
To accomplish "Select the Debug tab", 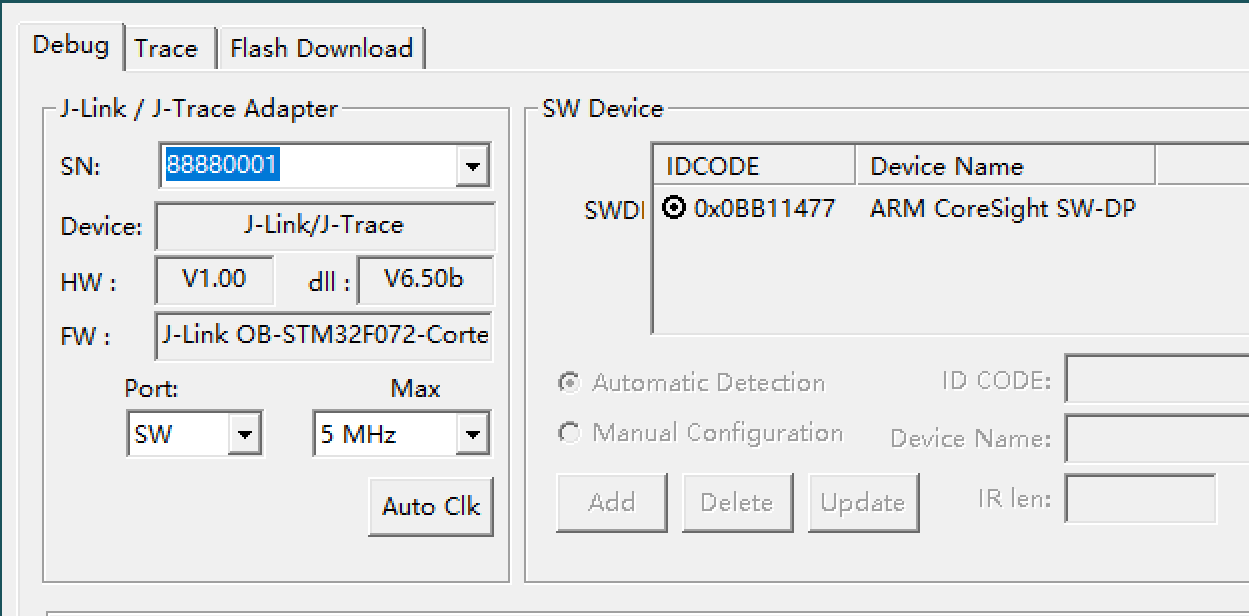I will click(x=71, y=44).
